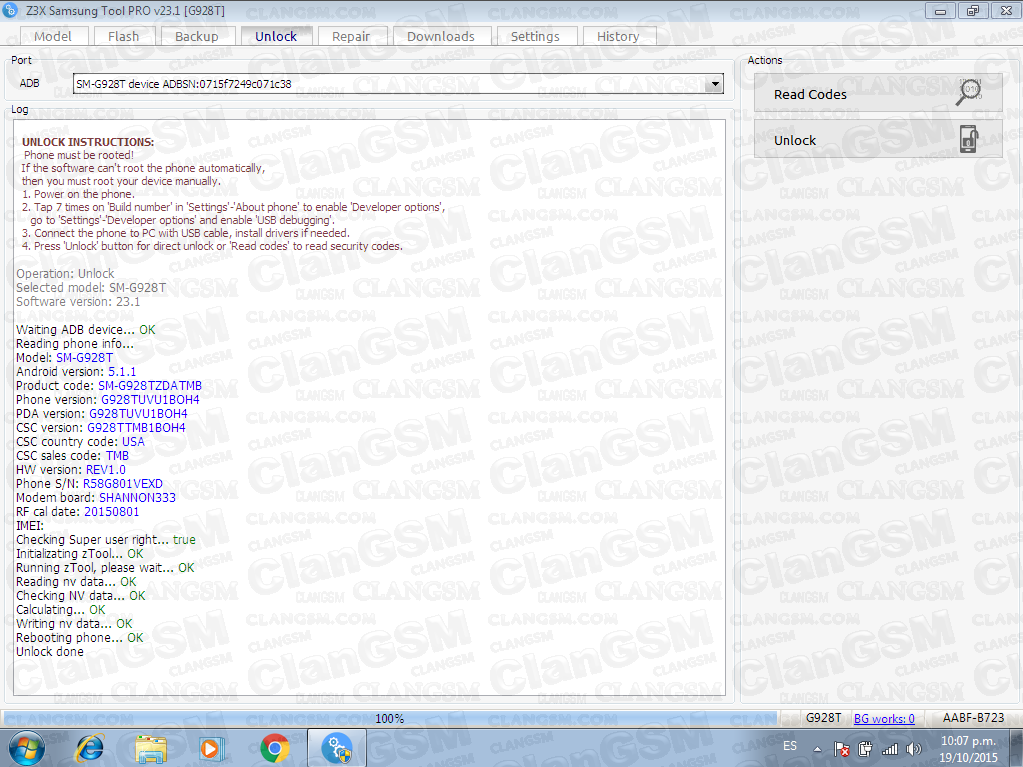Screen dimensions: 1023x767
Task: Click the unlock phone padlock icon
Action: tap(969, 139)
